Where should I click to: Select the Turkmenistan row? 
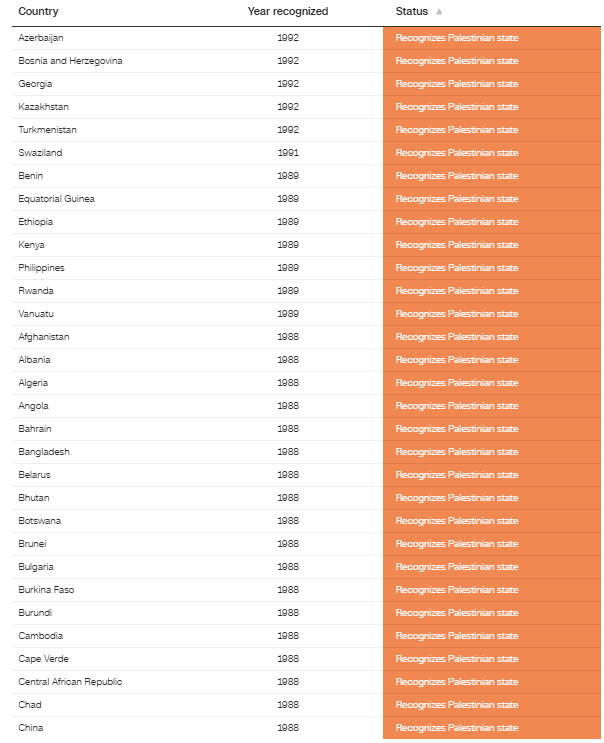click(306, 130)
